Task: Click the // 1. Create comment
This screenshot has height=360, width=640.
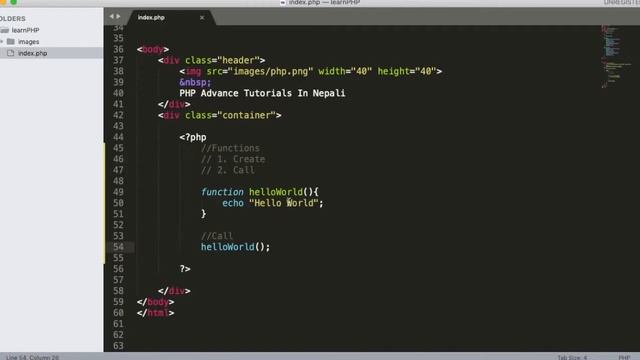Action: pos(233,159)
